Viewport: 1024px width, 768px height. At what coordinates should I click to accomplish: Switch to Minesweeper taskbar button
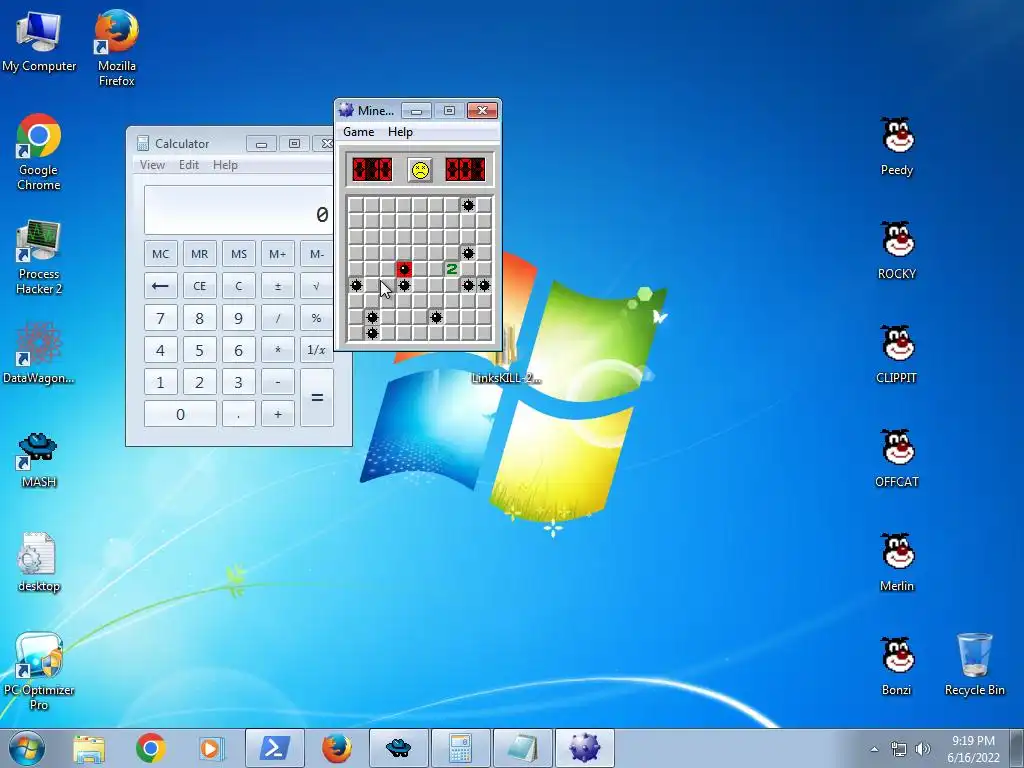584,748
